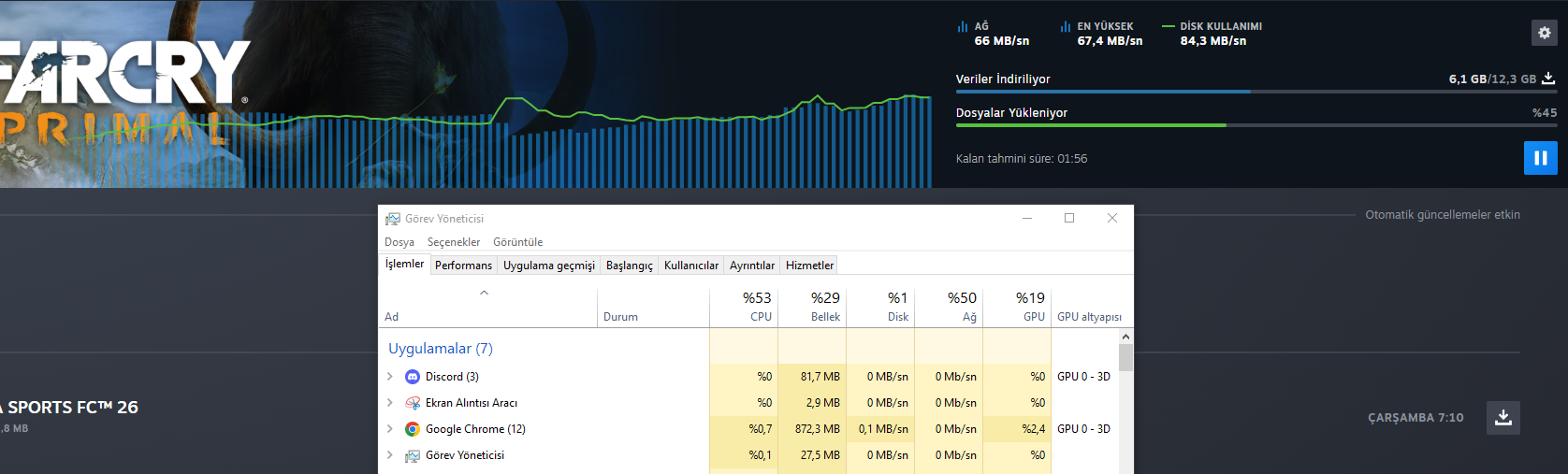Image resolution: width=1568 pixels, height=474 pixels.
Task: Switch to the Performans tab
Action: [463, 266]
